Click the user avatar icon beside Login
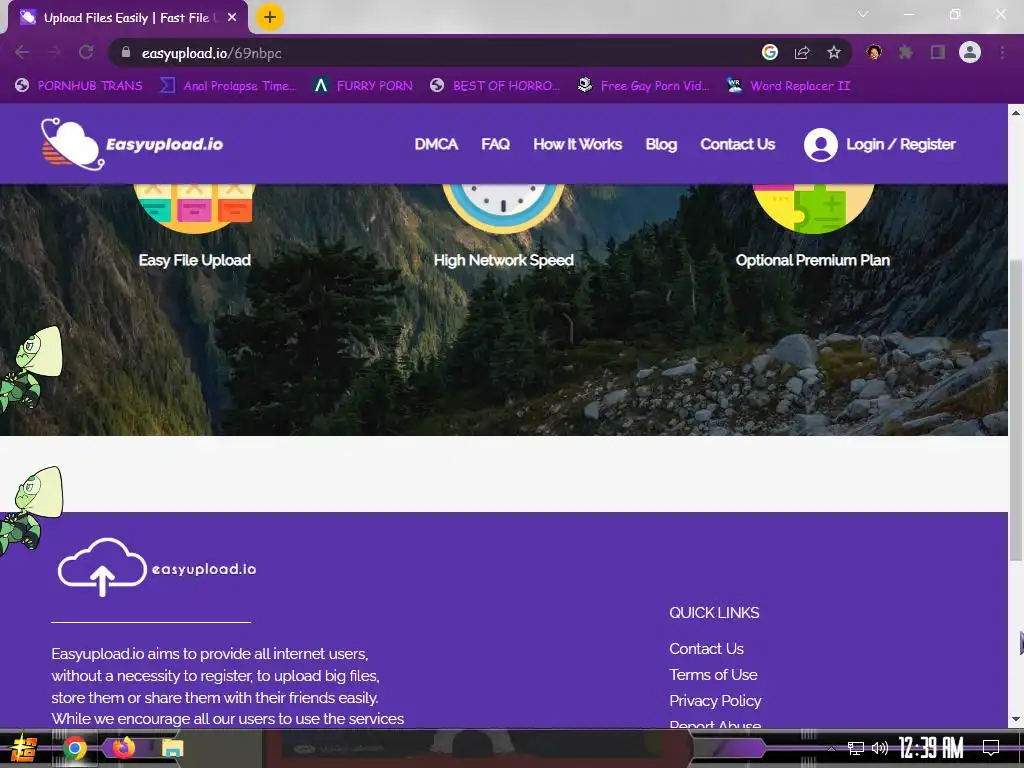The height and width of the screenshot is (768, 1024). pyautogui.click(x=821, y=144)
